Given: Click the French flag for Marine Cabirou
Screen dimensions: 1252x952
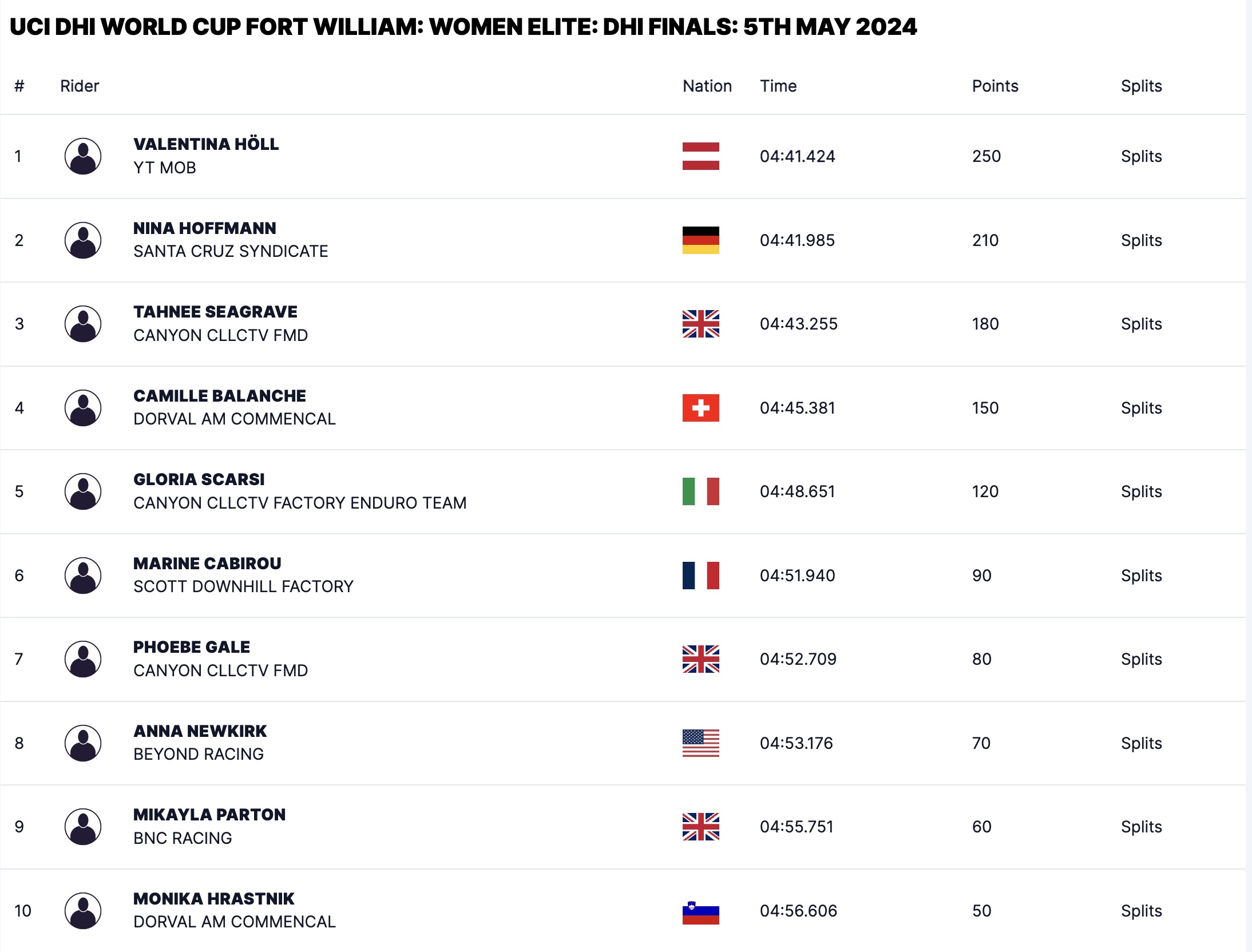Looking at the screenshot, I should [x=700, y=576].
